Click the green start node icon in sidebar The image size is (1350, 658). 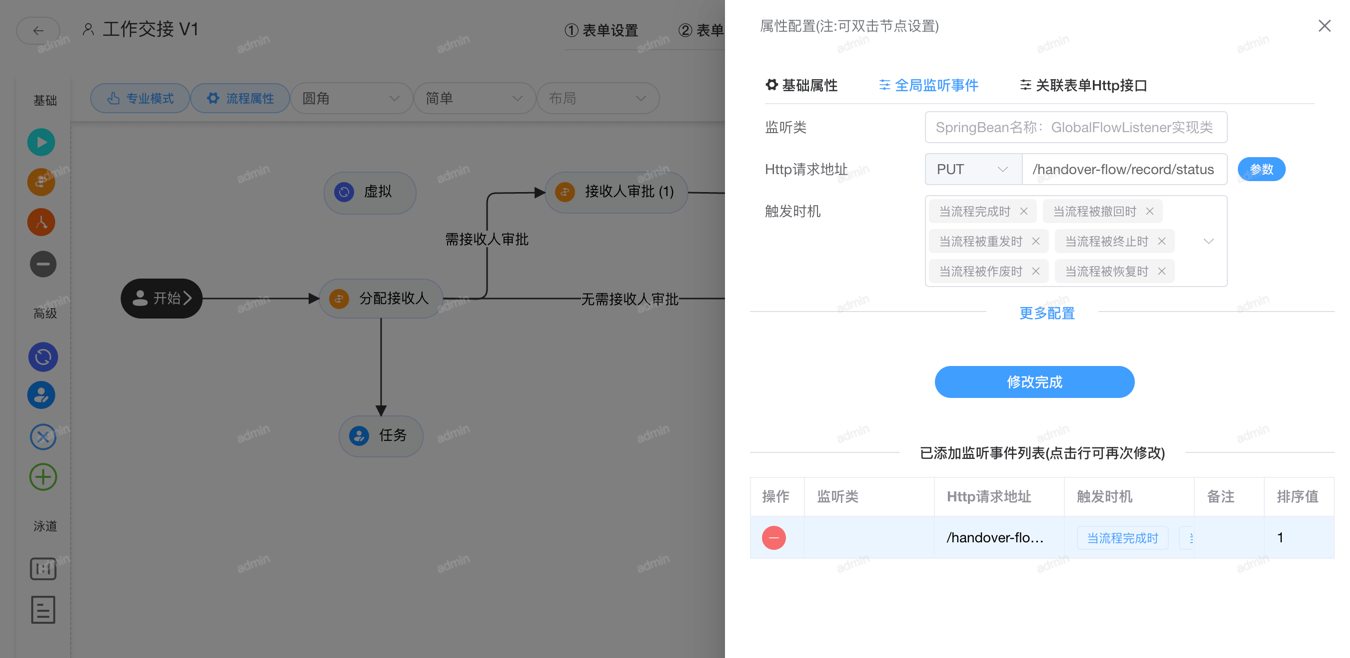41,142
